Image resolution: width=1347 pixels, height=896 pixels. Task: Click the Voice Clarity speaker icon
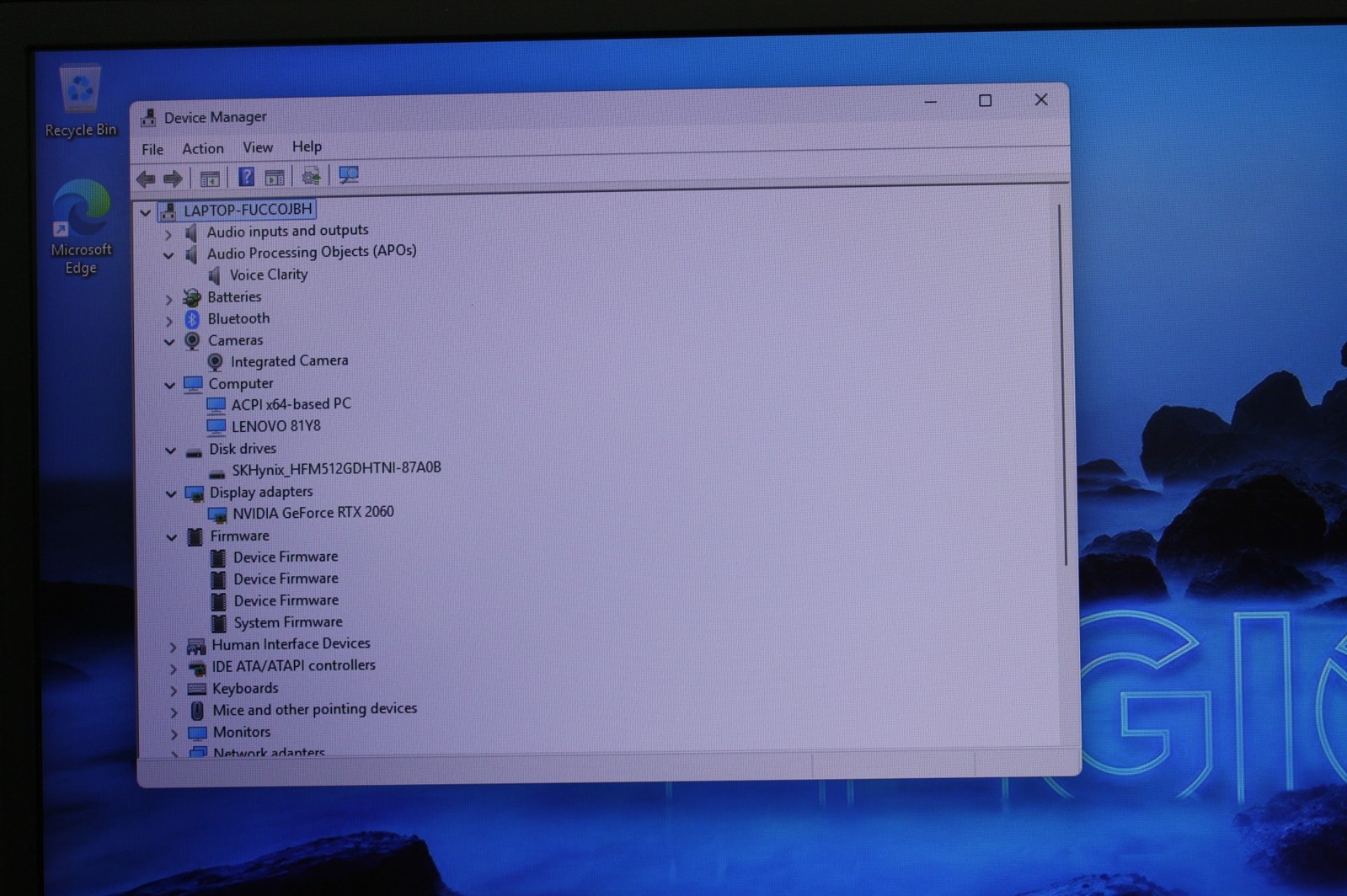tap(214, 275)
